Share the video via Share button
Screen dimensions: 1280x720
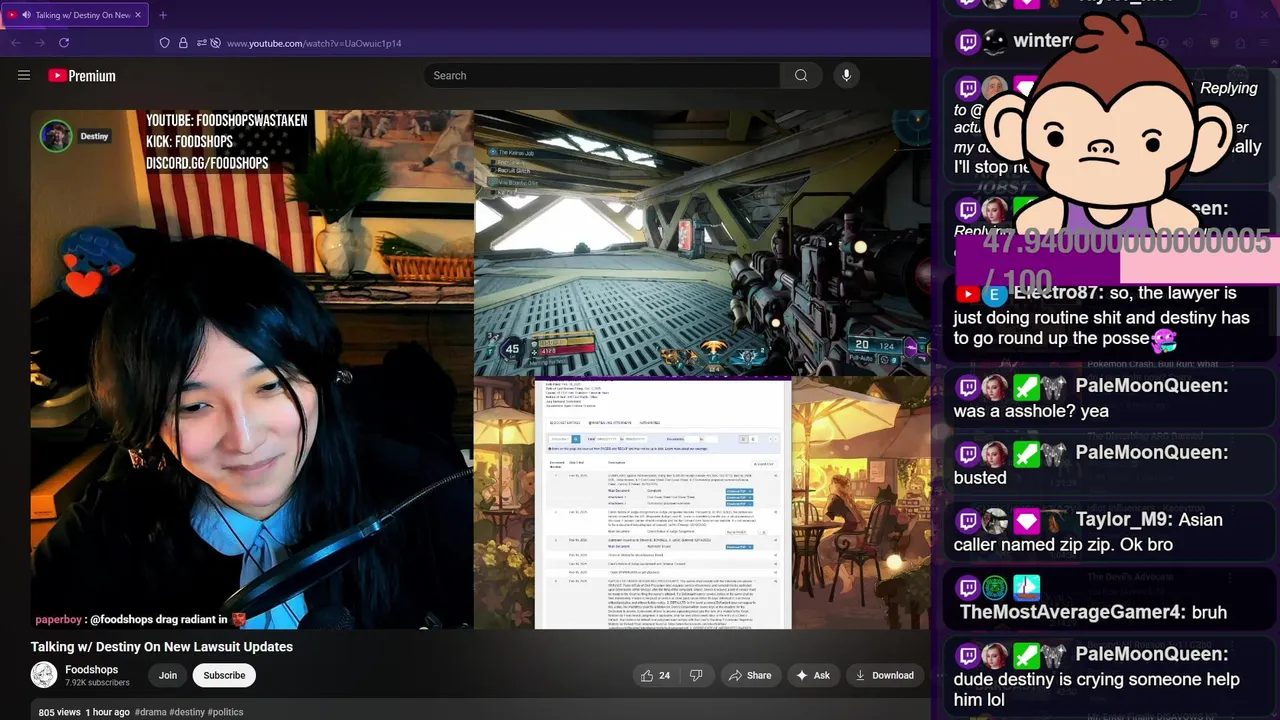(x=750, y=675)
